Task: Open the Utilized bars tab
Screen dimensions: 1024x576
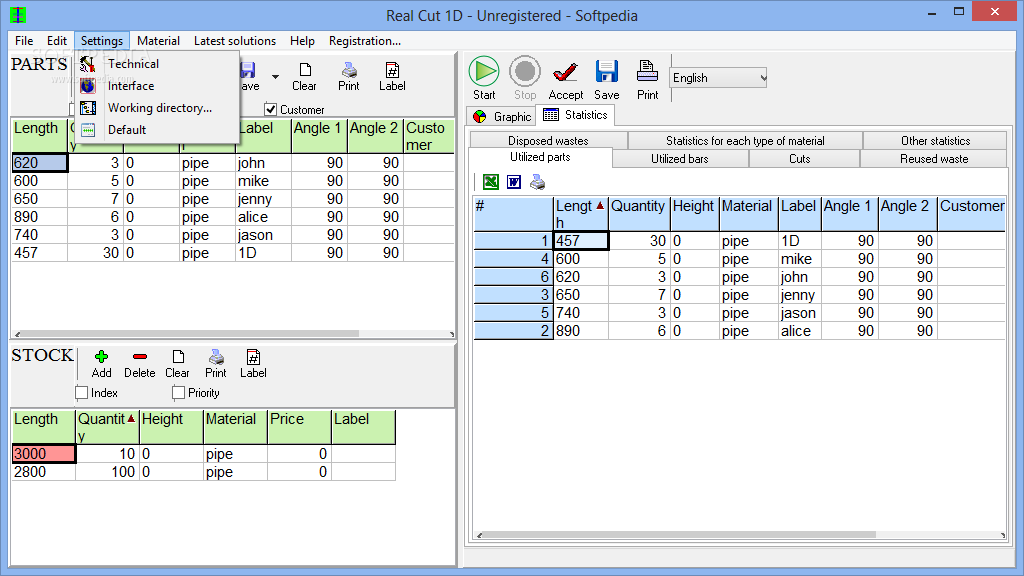Action: pos(679,159)
